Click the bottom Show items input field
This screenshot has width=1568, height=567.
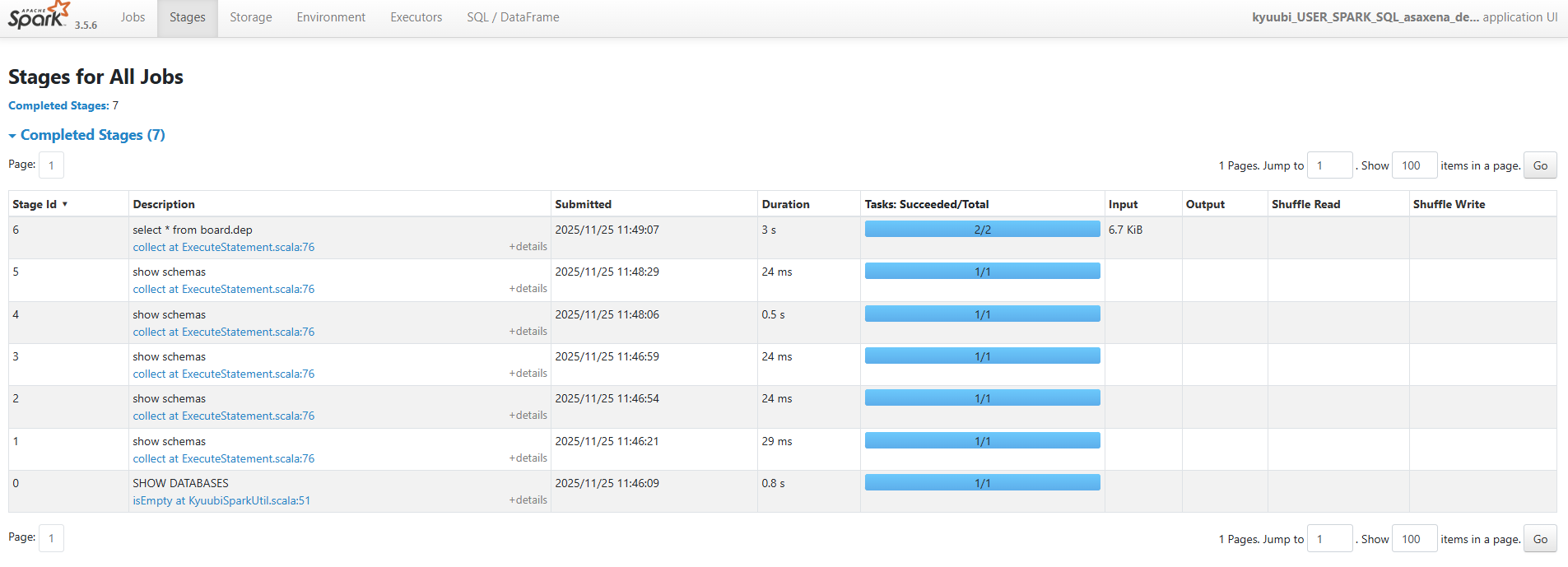(x=1414, y=539)
